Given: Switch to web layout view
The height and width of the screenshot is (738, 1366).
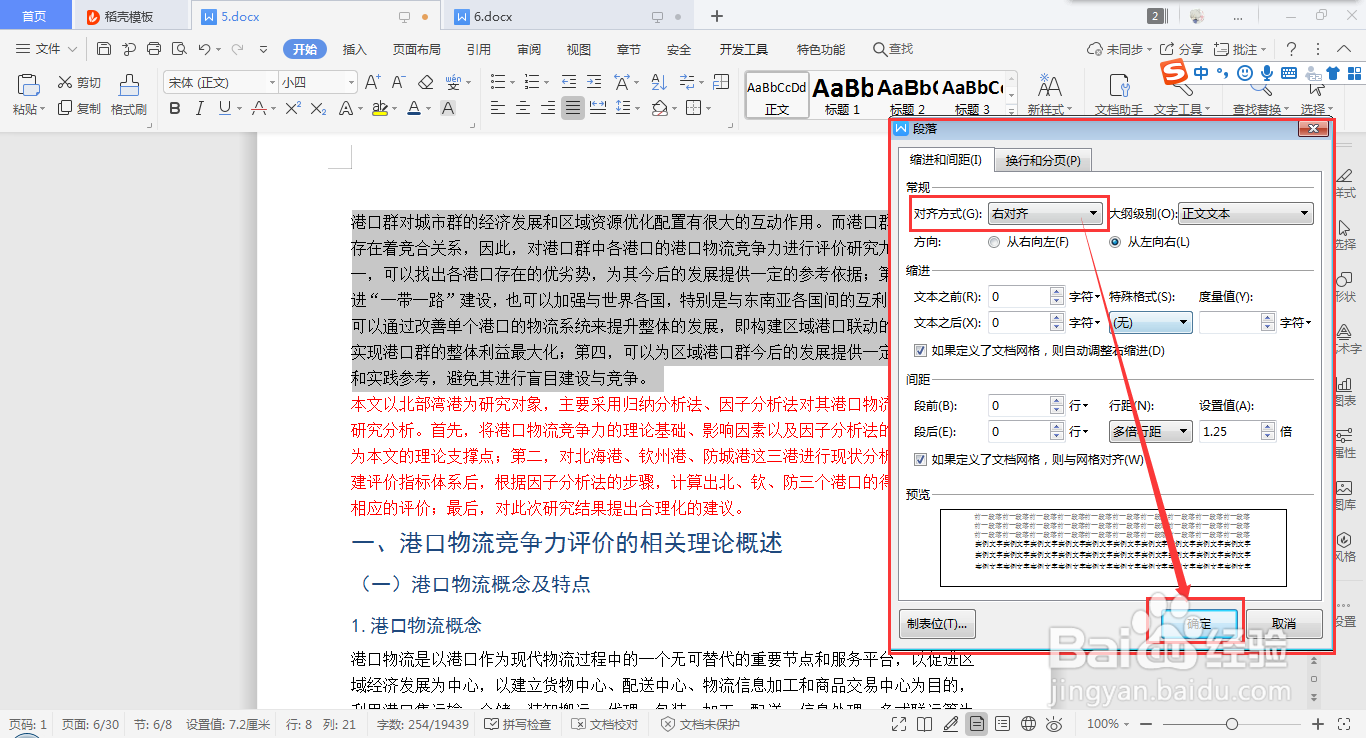Looking at the screenshot, I should 1028,723.
